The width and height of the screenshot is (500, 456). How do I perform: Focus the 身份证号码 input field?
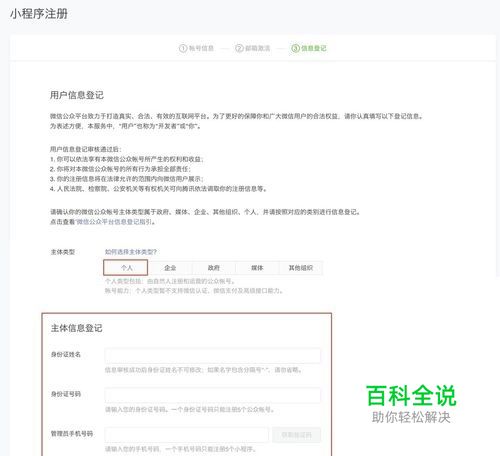[213, 395]
